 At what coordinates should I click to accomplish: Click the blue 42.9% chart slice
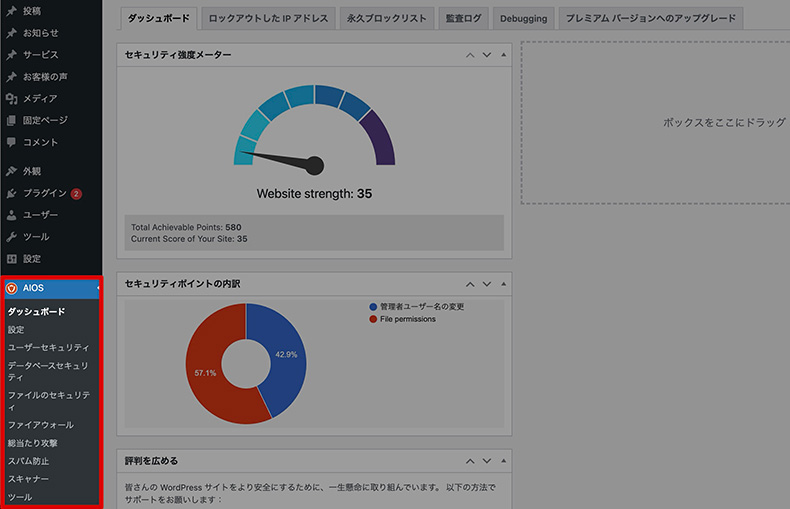[x=285, y=355]
